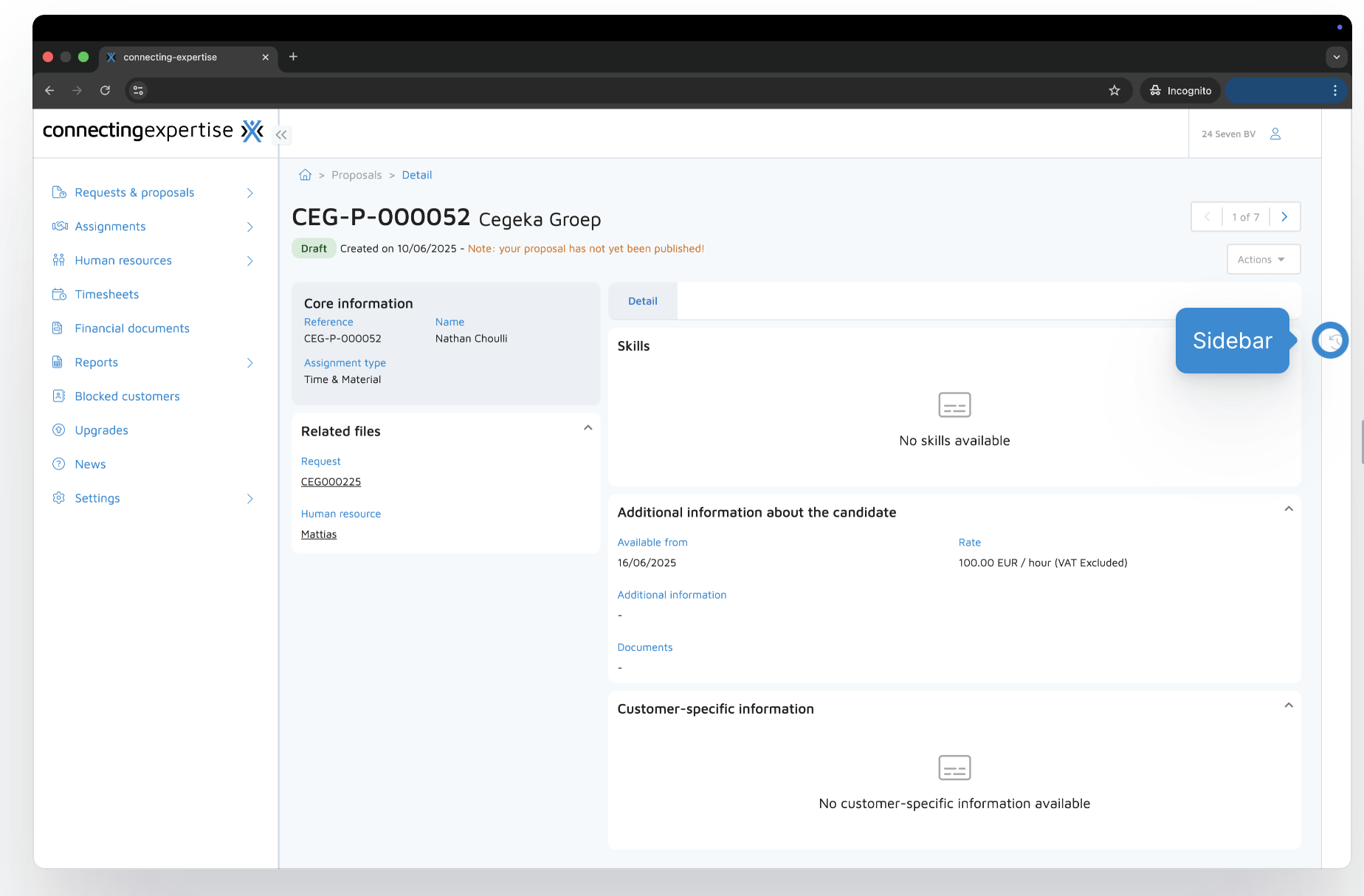Image resolution: width=1364 pixels, height=896 pixels.
Task: Open a new browser tab
Action: [x=293, y=57]
